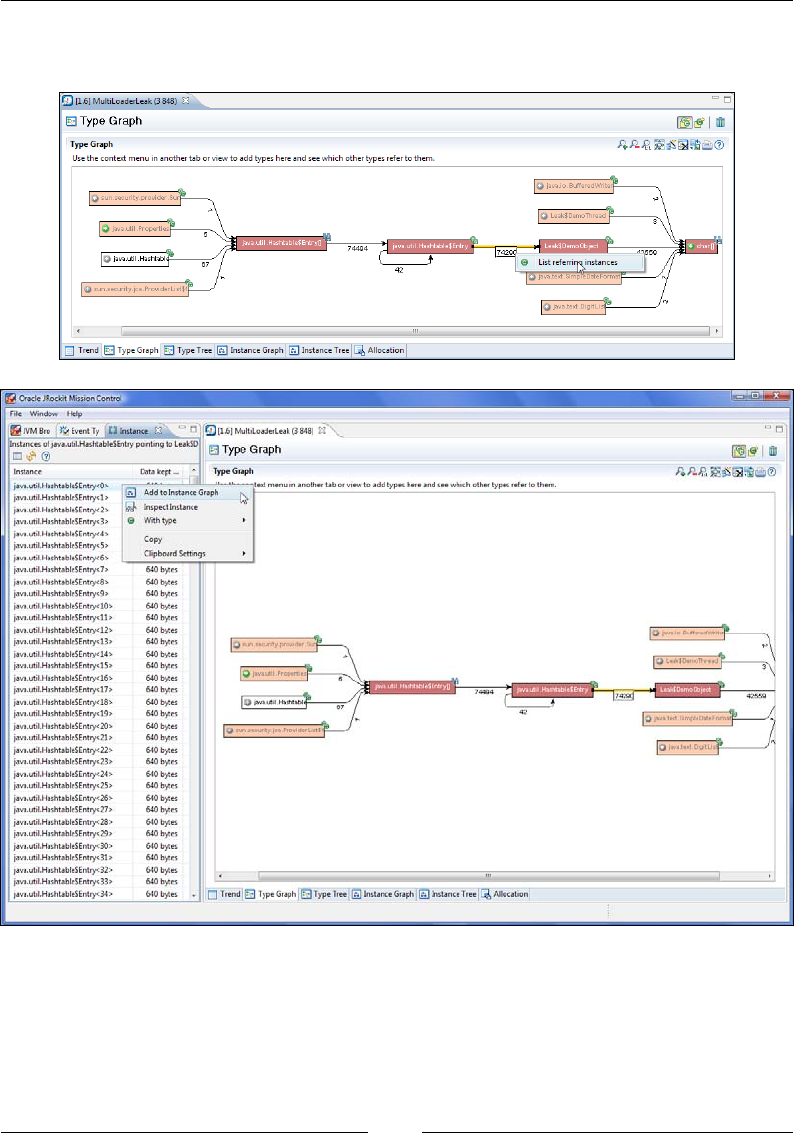Switch to Type Tree tab in upper editor
The height and width of the screenshot is (1142, 794).
[x=188, y=350]
